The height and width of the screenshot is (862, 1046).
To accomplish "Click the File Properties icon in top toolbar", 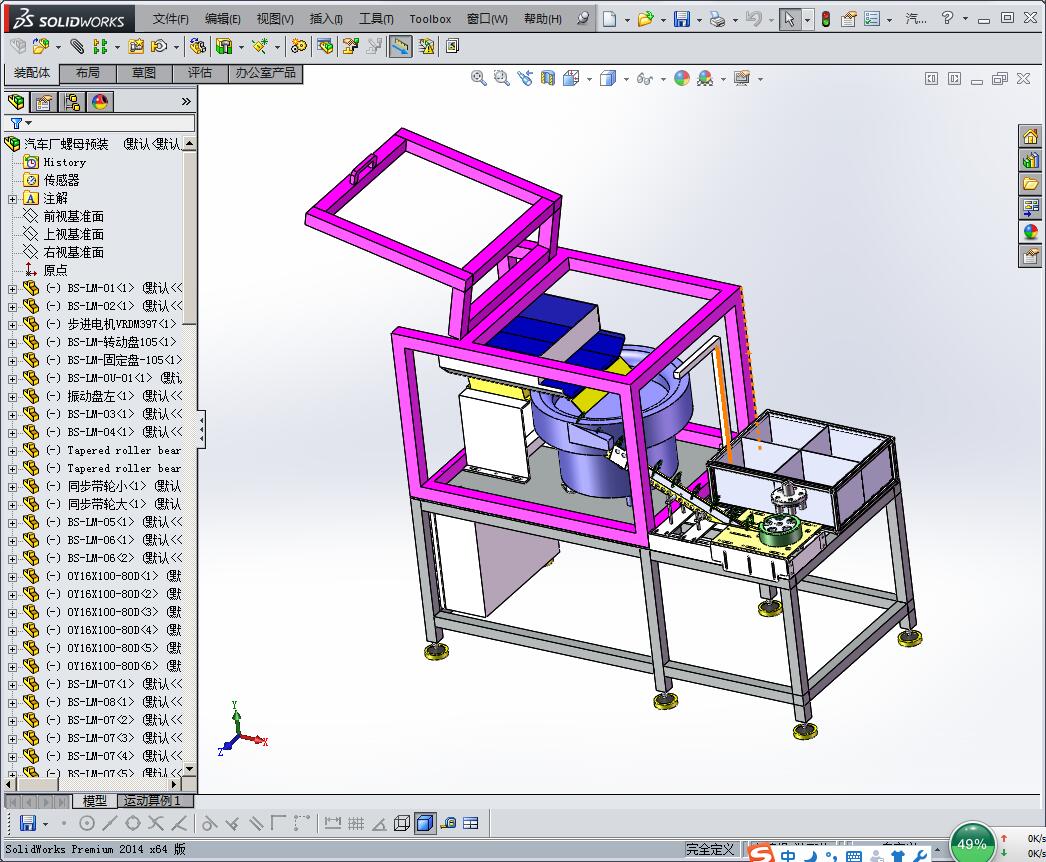I will pyautogui.click(x=849, y=19).
